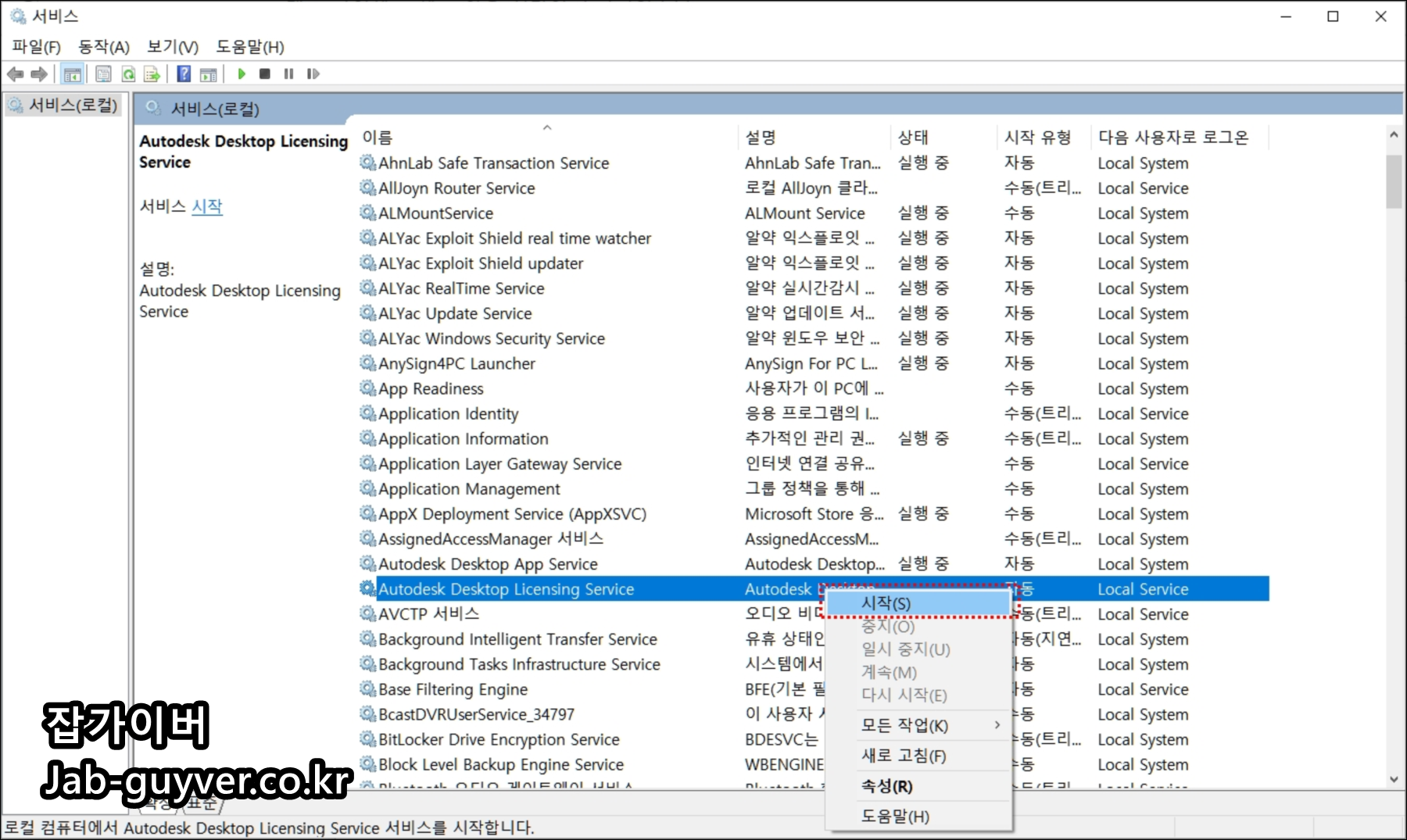The width and height of the screenshot is (1407, 840).
Task: Select Background Tasks Infrastructure Service row
Action: click(x=814, y=664)
